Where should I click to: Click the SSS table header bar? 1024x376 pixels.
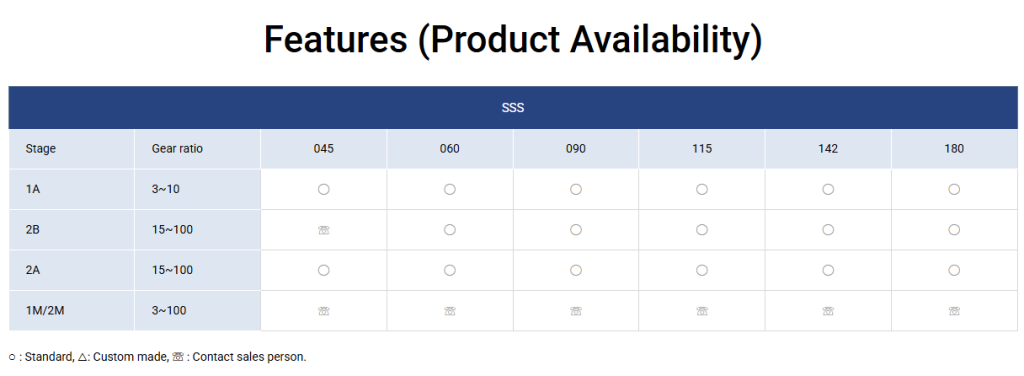point(513,108)
